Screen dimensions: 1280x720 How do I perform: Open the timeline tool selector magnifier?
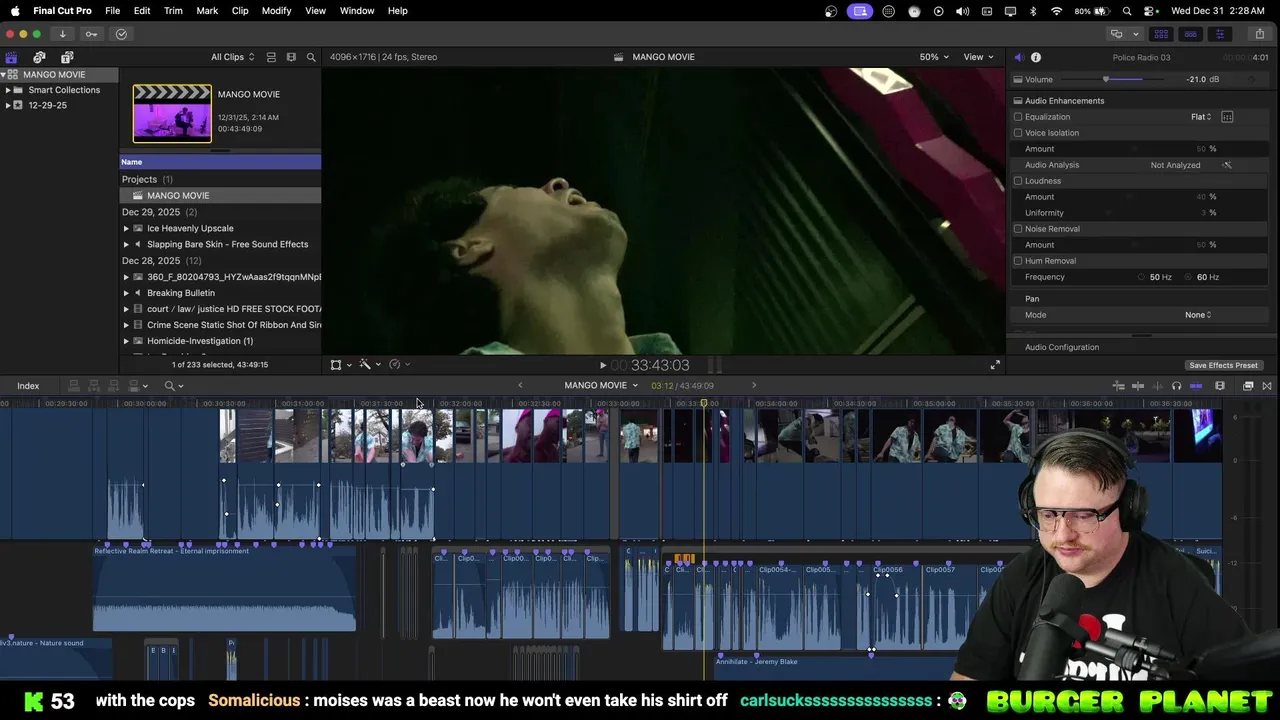point(174,386)
